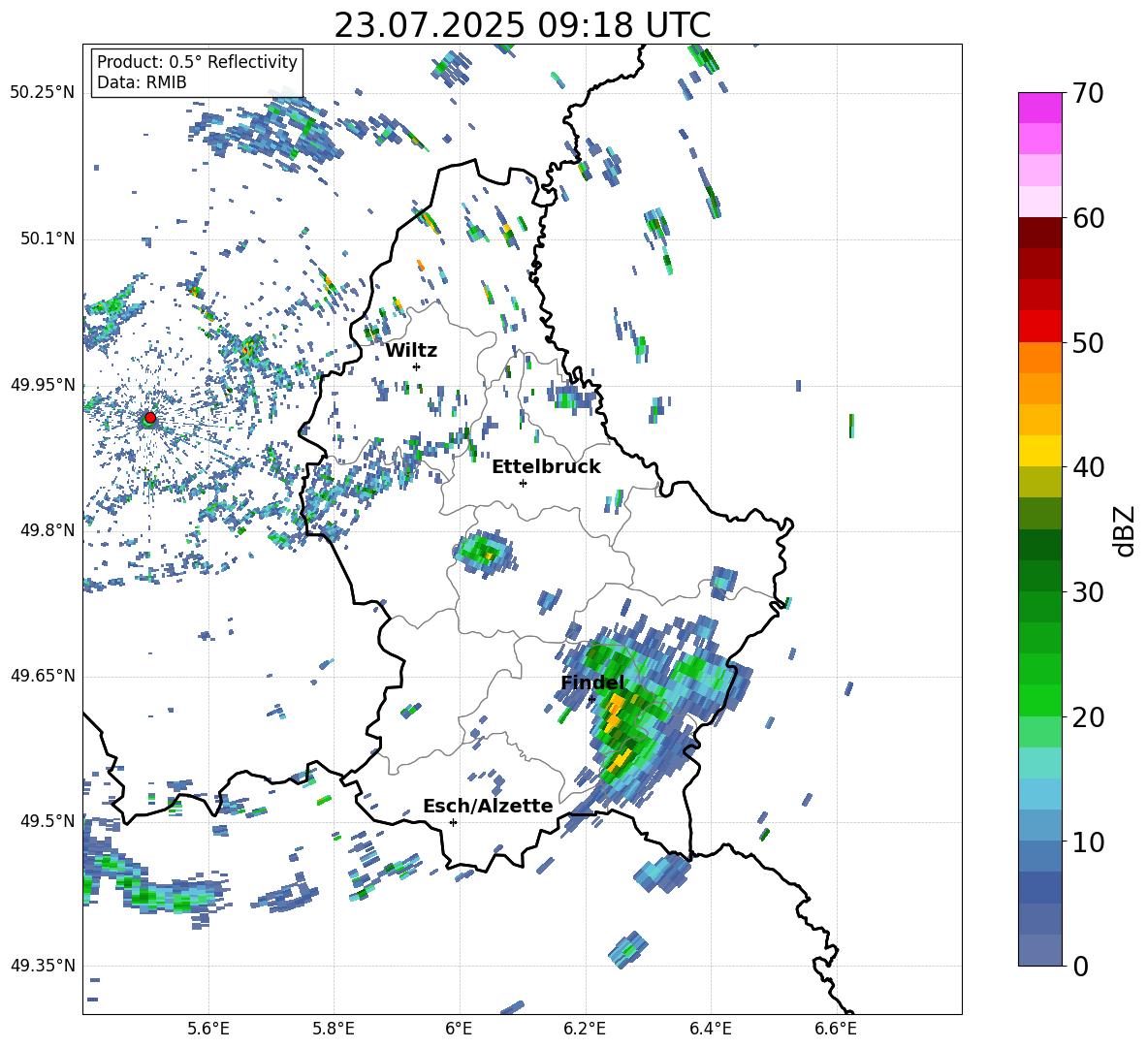Click the 6.4°E longitude label
The height and width of the screenshot is (1048, 1148).
tap(710, 1029)
